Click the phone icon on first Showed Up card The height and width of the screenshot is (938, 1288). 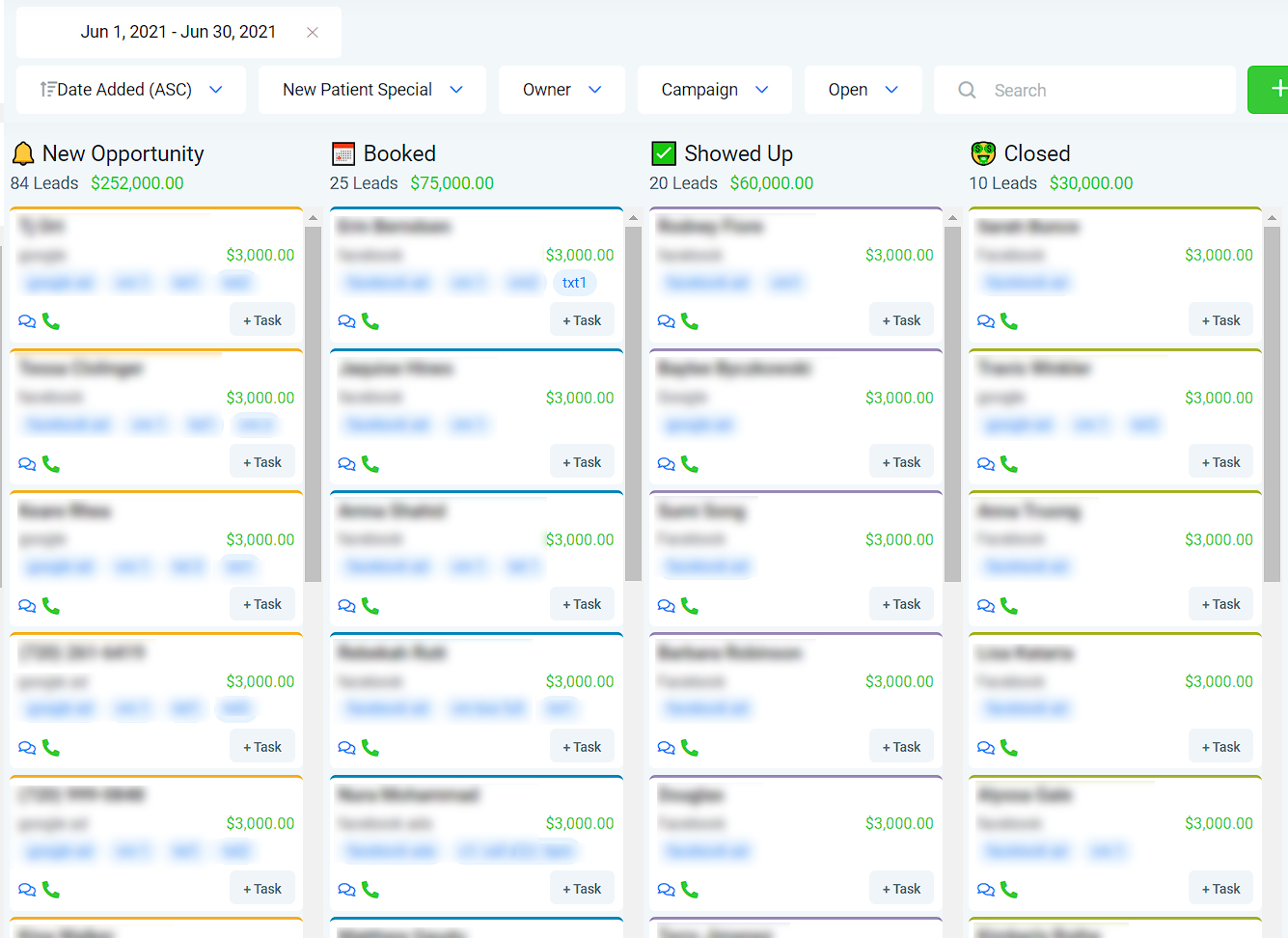pos(690,321)
